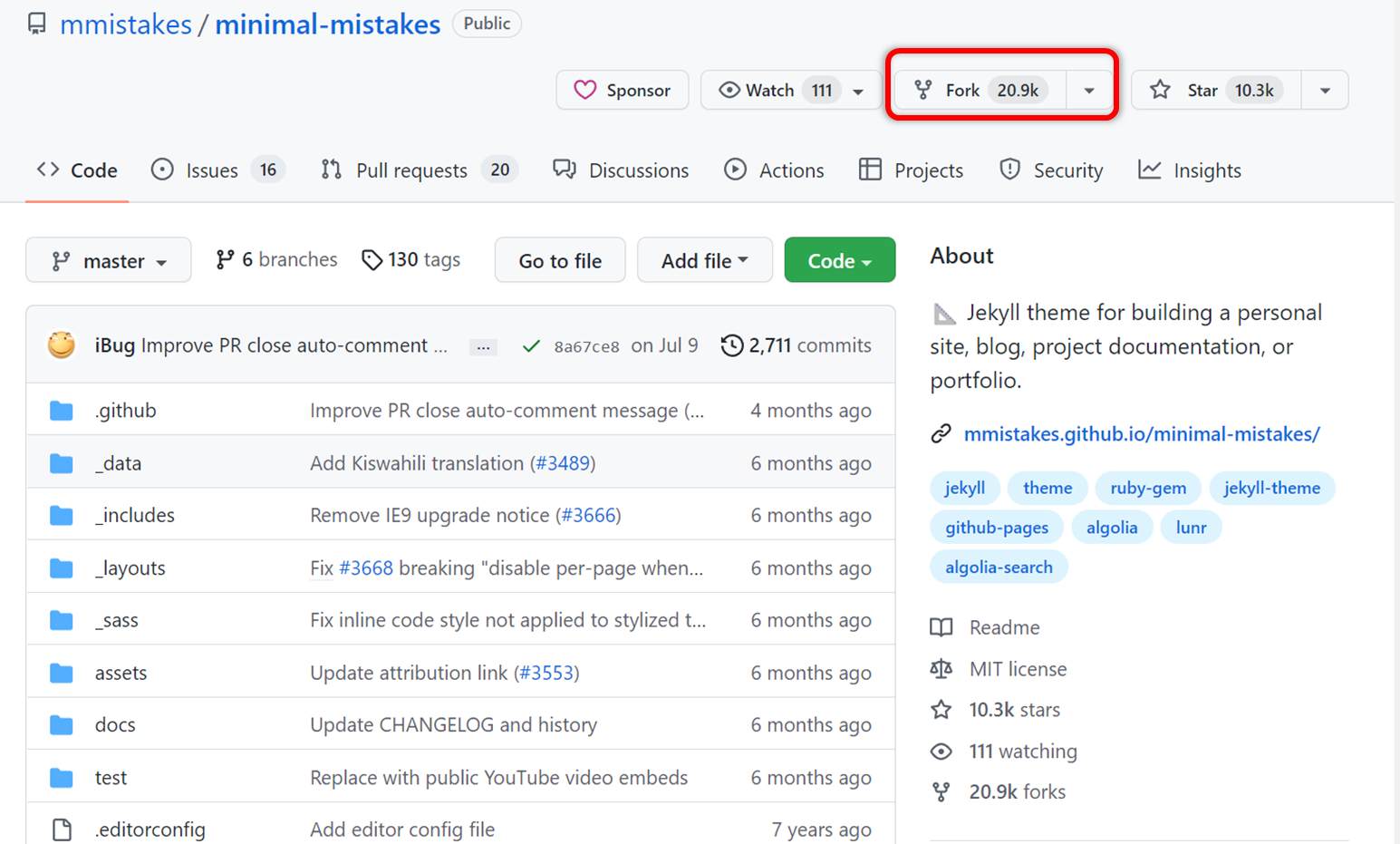Star the repository with the Star button
1400x844 pixels.
[x=1216, y=90]
